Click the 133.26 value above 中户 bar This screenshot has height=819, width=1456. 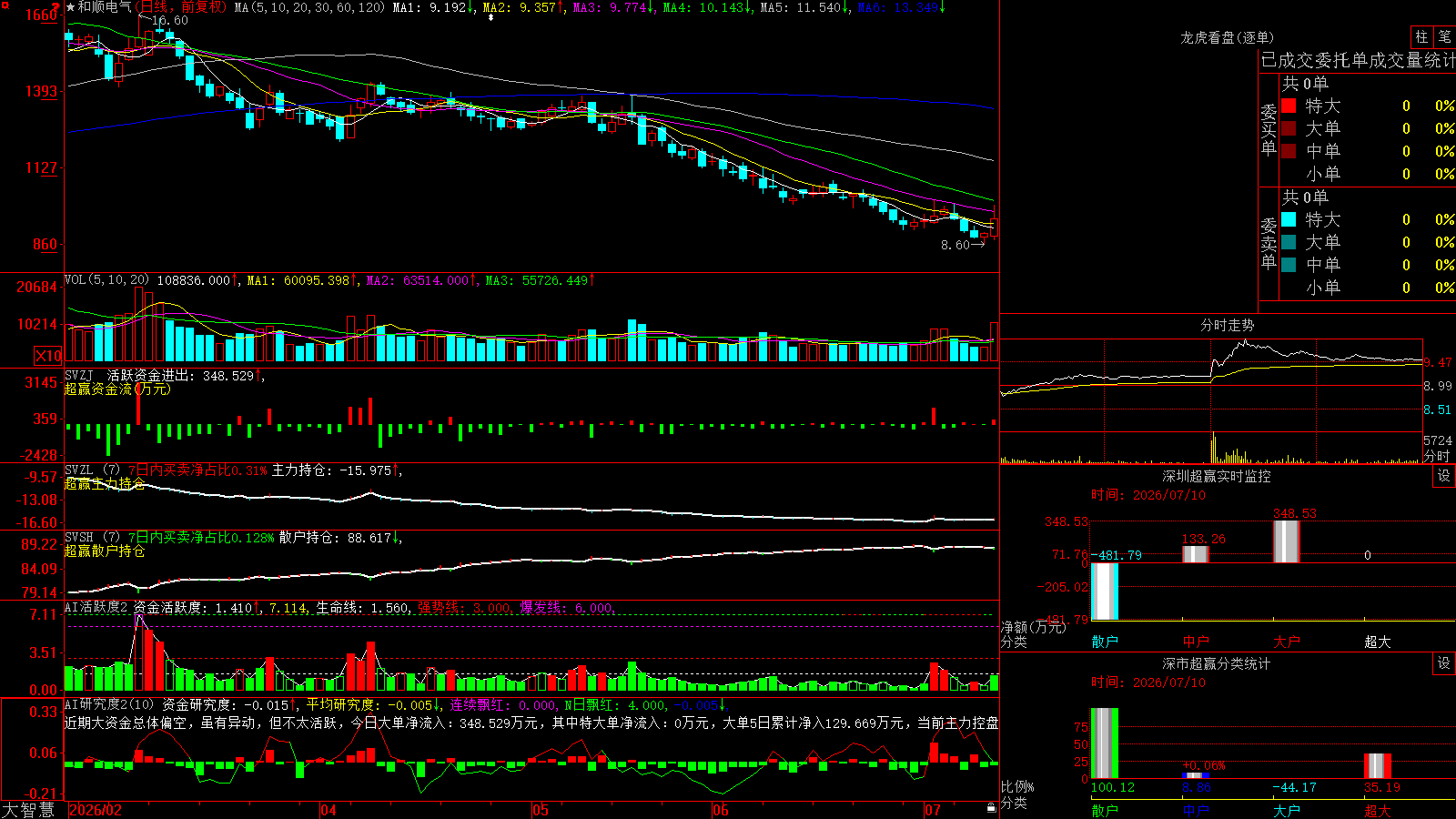1204,539
